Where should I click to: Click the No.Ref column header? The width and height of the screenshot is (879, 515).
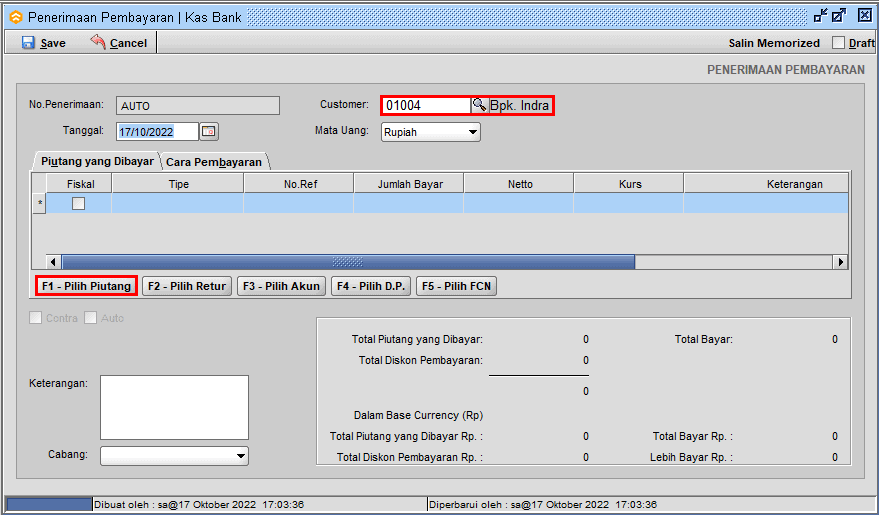click(299, 184)
